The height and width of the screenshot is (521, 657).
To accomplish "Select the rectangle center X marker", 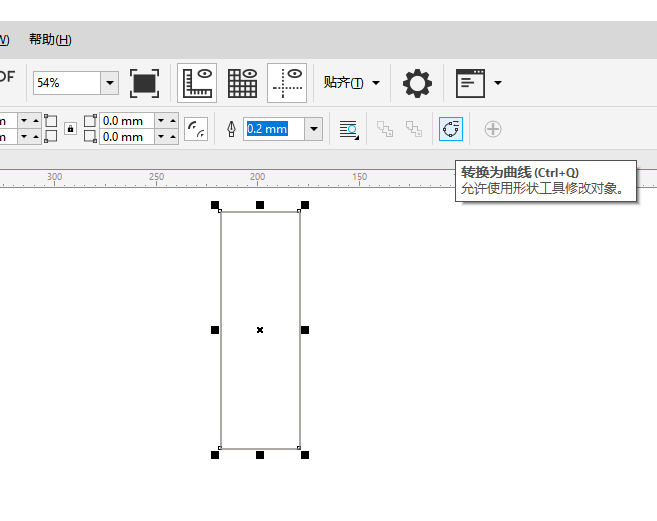I will coord(260,330).
